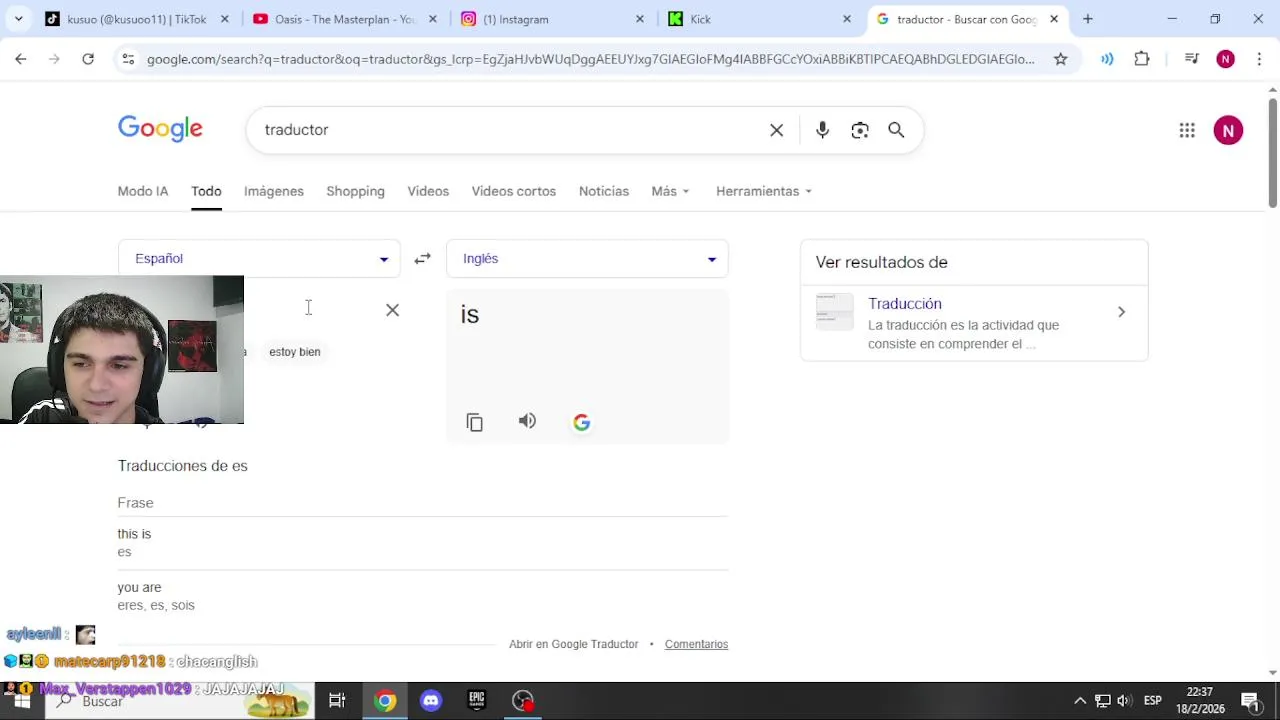The image size is (1280, 720).
Task: Open a new browser tab
Action: [x=1088, y=19]
